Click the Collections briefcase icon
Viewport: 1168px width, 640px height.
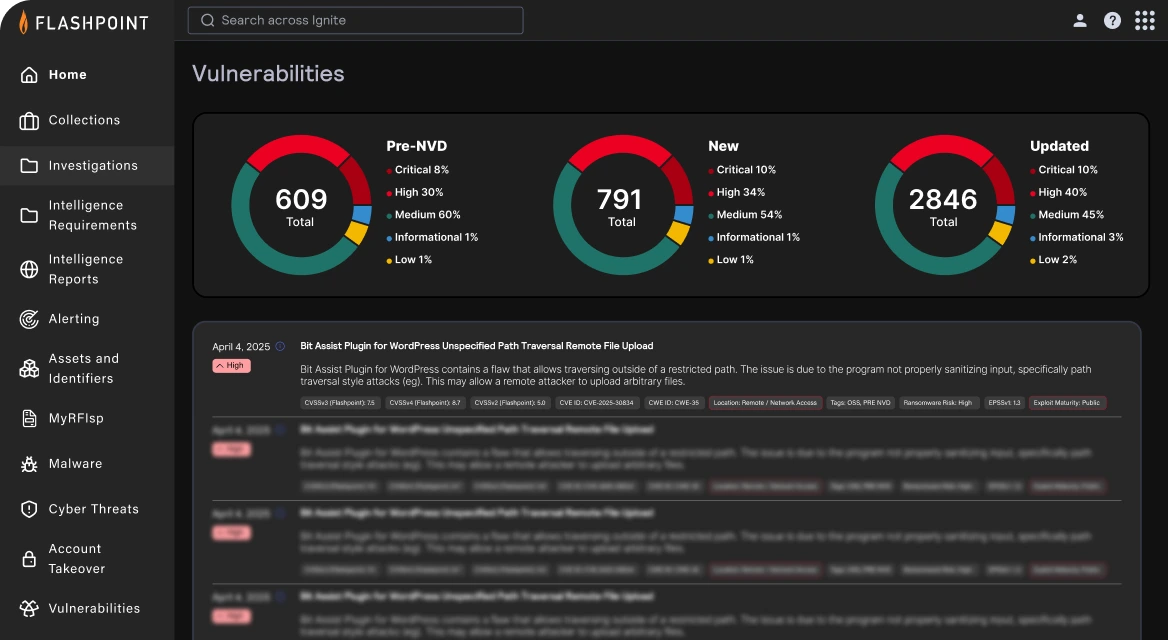pos(29,121)
